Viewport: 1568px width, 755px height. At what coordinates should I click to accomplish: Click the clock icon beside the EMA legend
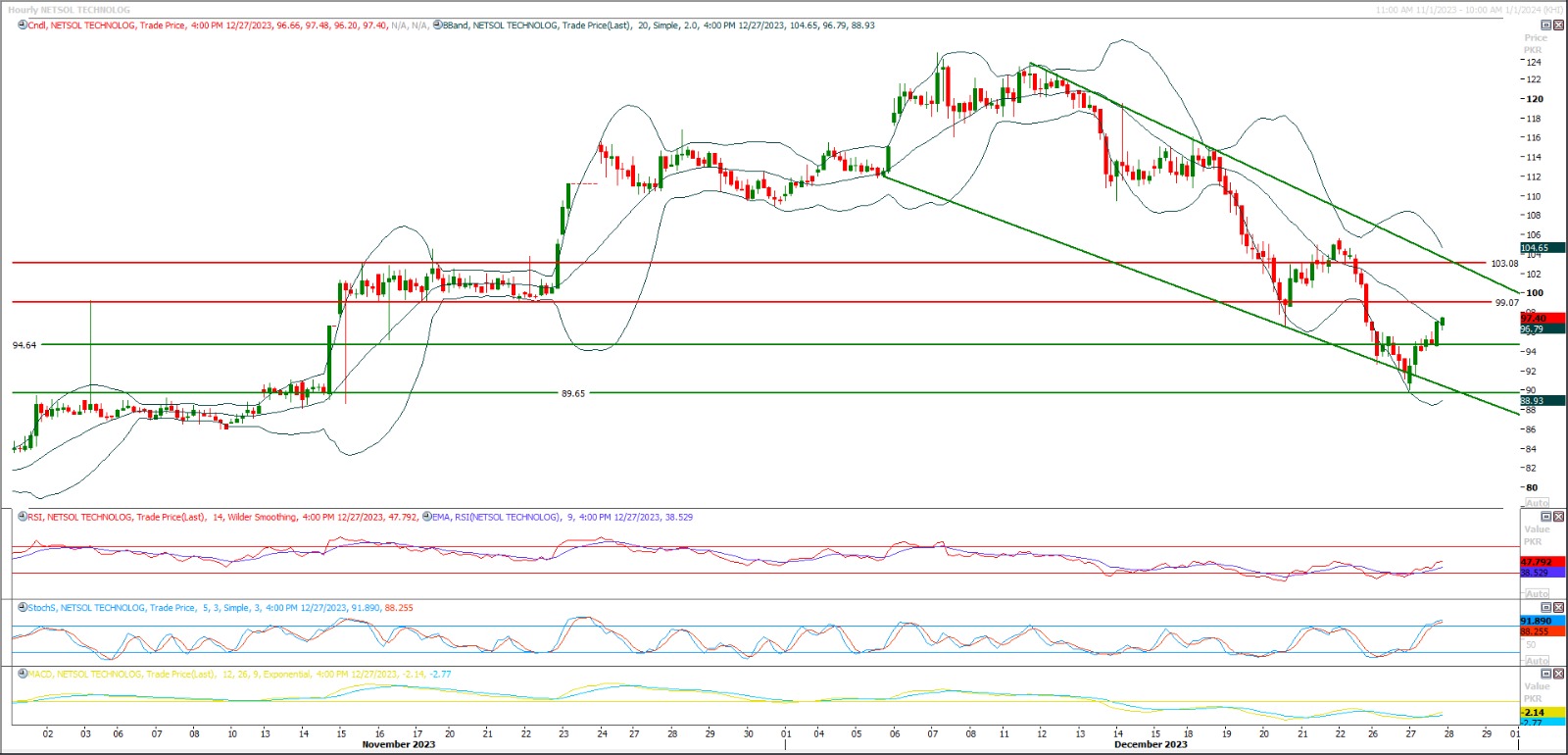point(427,517)
